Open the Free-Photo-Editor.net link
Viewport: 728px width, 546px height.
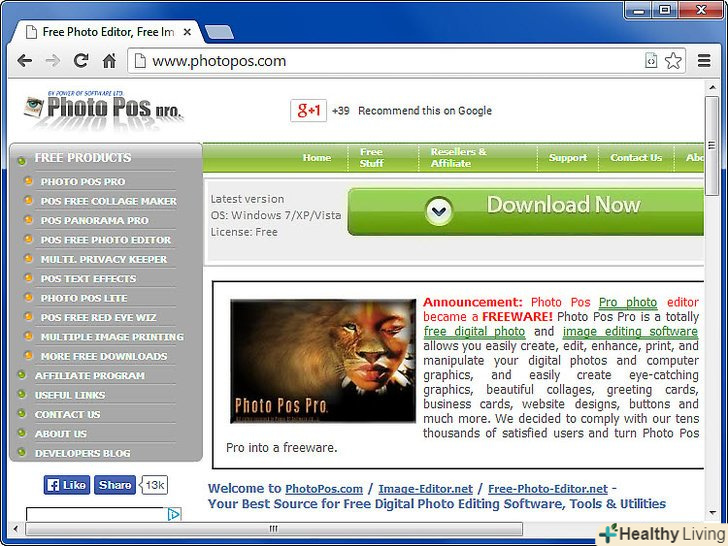point(548,489)
